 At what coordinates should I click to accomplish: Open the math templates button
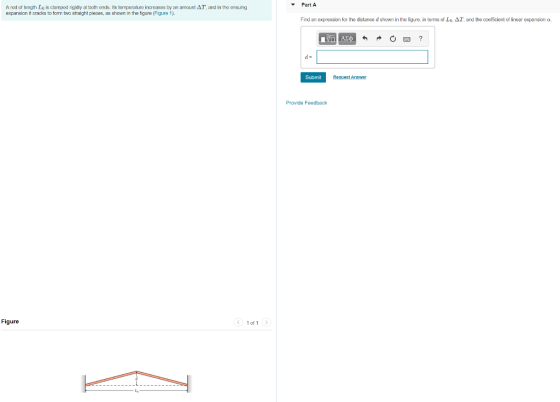click(327, 39)
